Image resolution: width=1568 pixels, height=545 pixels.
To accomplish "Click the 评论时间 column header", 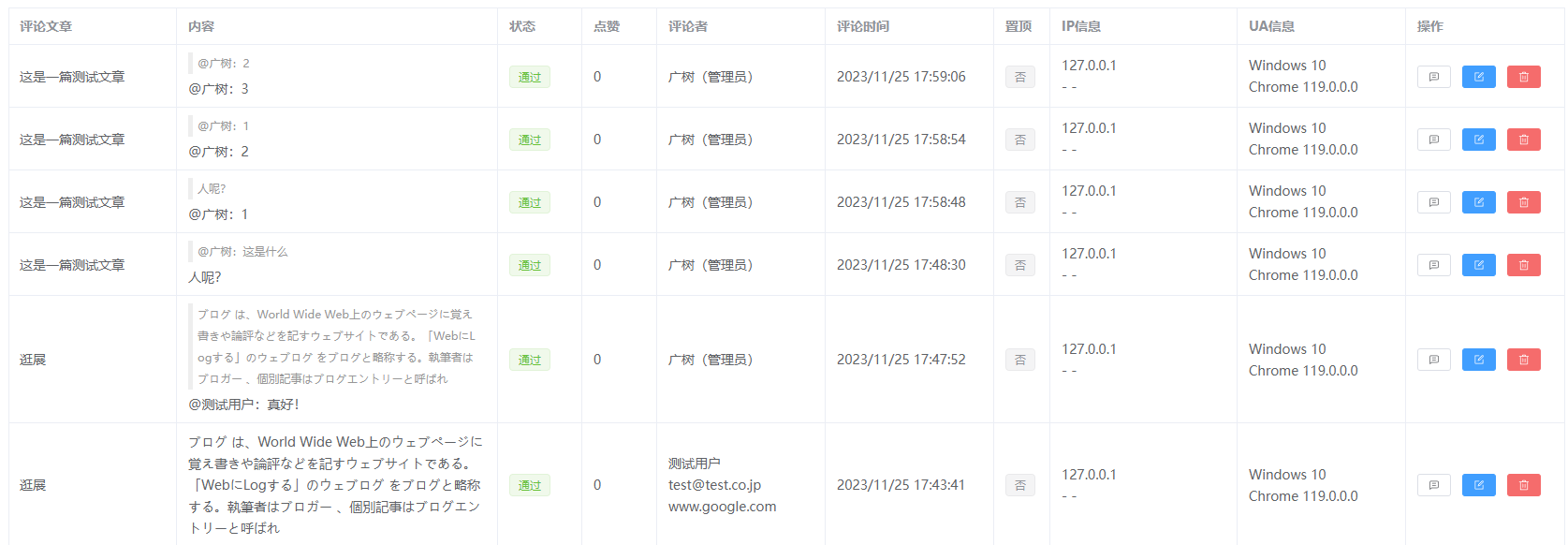I will [x=862, y=26].
